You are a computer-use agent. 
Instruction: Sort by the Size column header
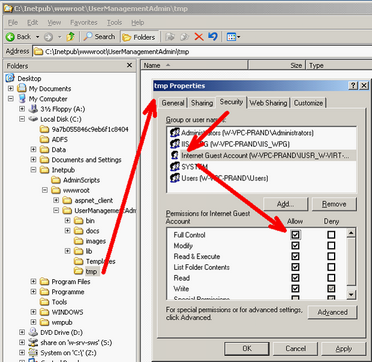coord(277,65)
